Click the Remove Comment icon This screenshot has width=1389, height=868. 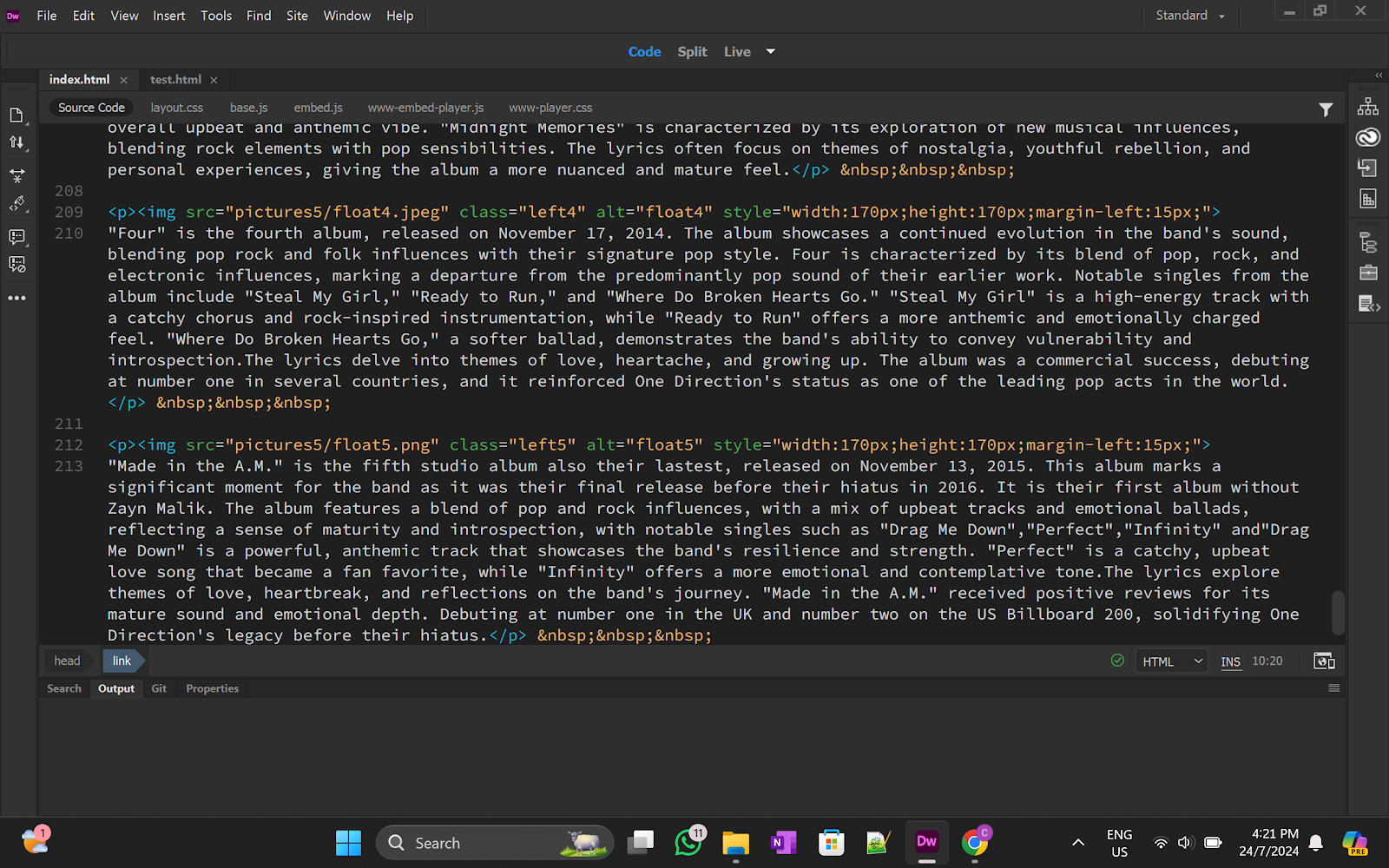[16, 264]
